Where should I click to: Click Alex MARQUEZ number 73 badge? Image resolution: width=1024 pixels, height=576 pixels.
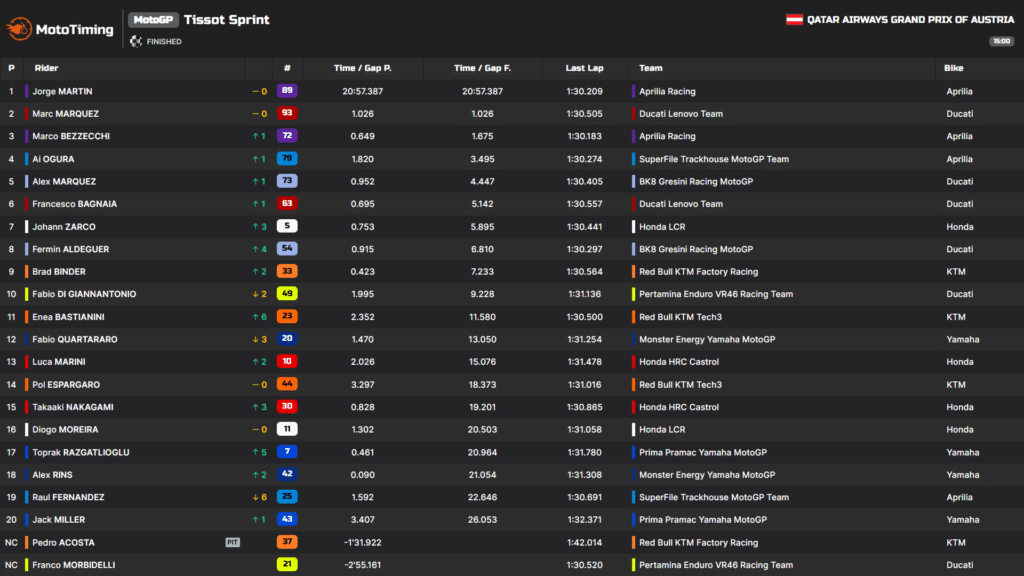point(287,181)
